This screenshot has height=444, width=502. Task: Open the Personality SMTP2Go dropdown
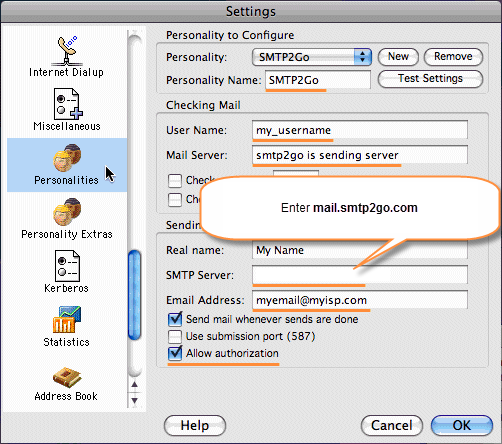[x=312, y=57]
